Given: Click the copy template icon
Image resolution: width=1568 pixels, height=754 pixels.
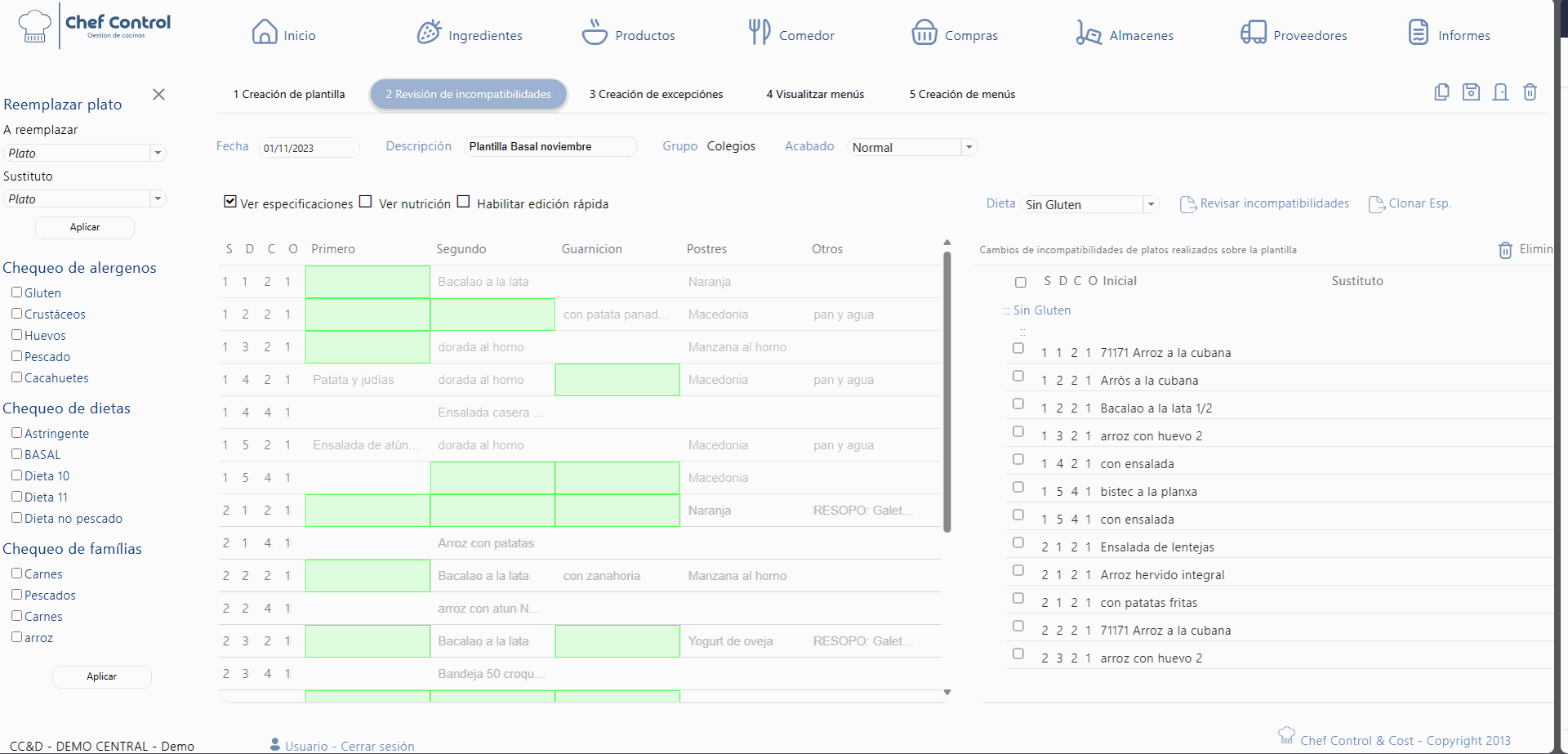Looking at the screenshot, I should pyautogui.click(x=1441, y=92).
